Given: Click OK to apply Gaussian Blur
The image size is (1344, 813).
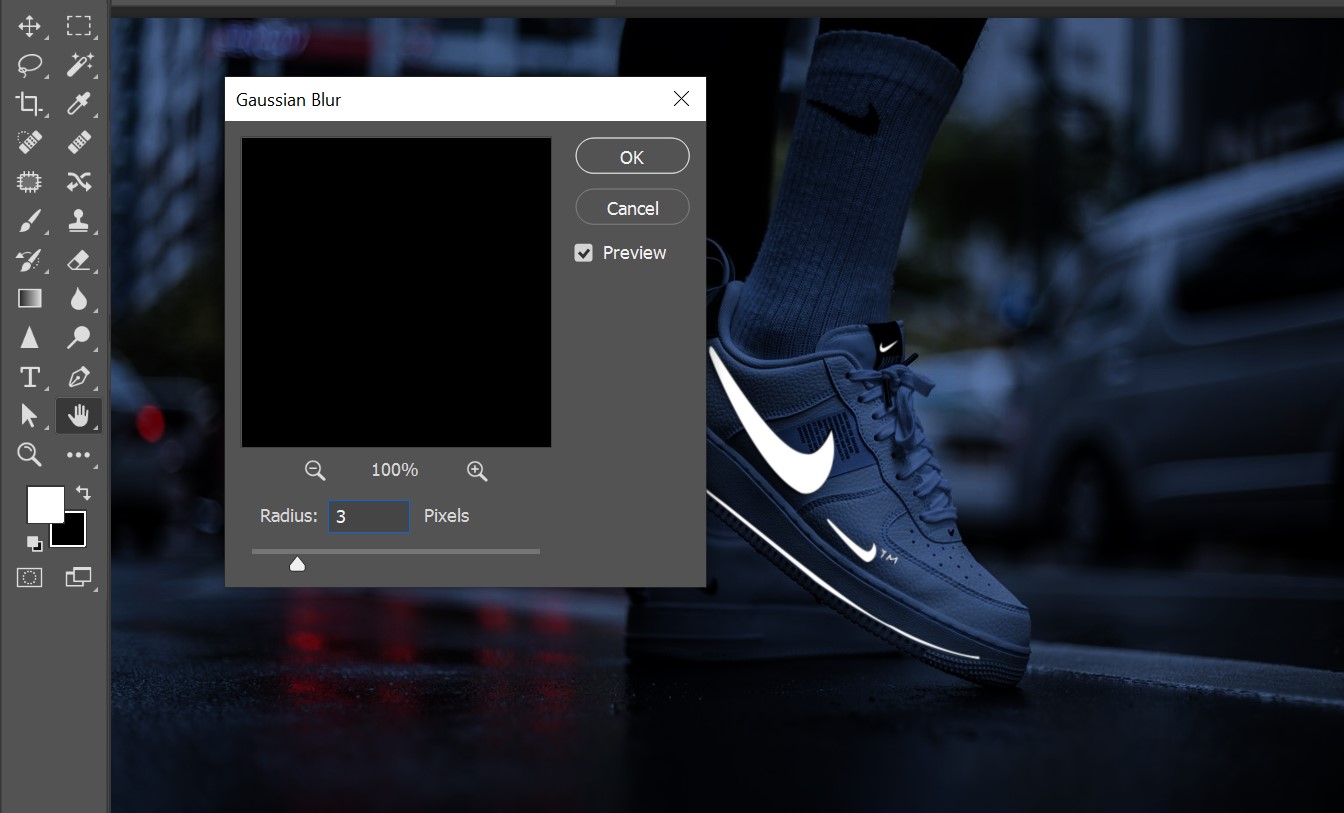Looking at the screenshot, I should point(632,157).
